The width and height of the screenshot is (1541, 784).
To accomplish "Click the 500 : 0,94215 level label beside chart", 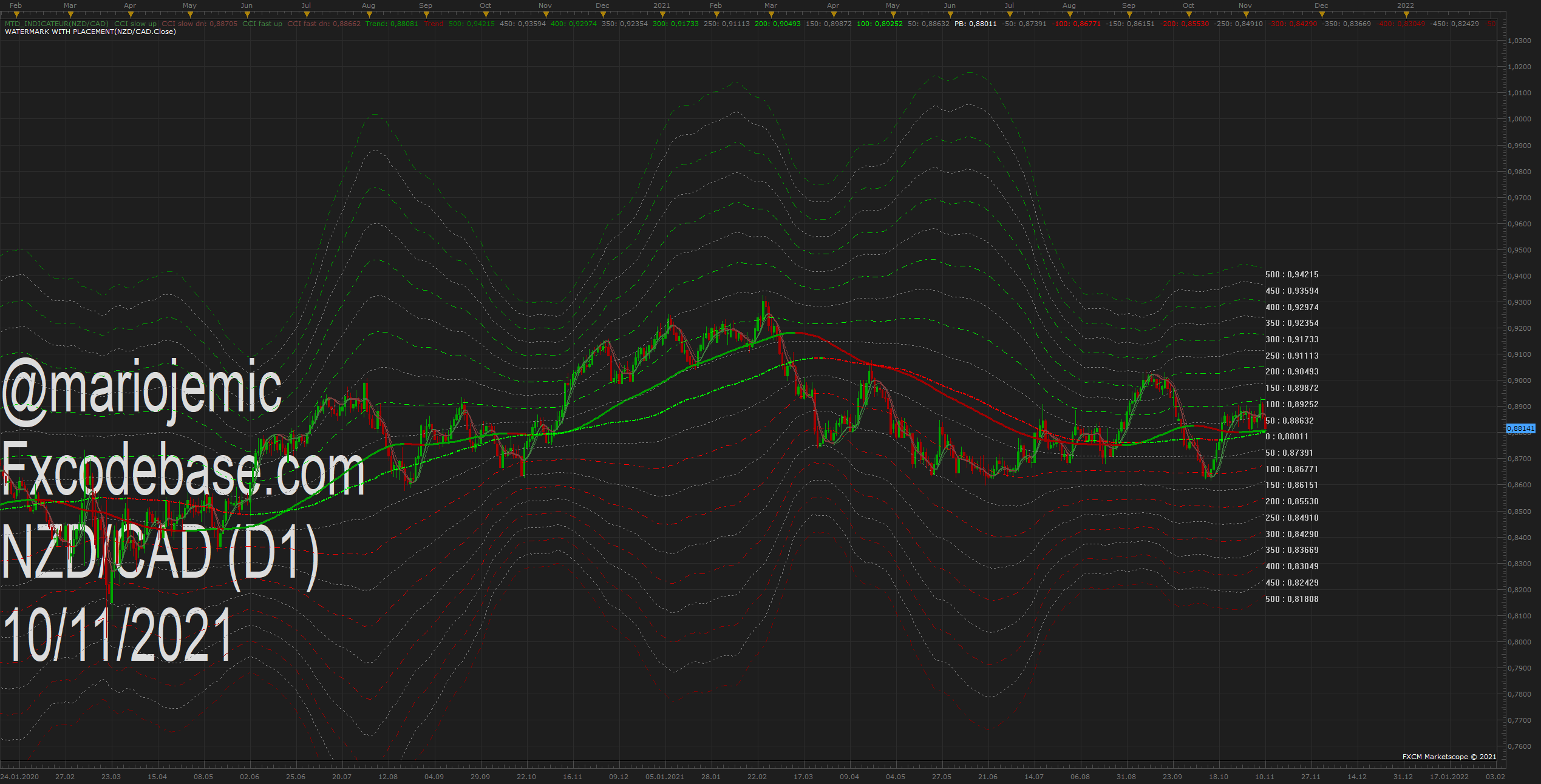I will click(x=1292, y=275).
